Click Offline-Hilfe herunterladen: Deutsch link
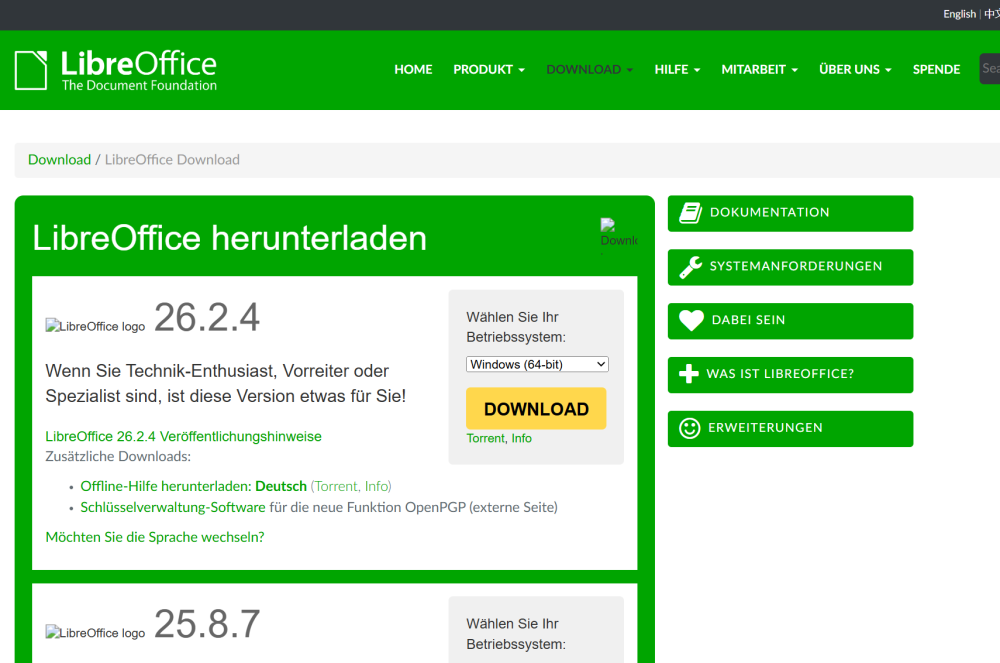This screenshot has width=1000, height=663. [x=193, y=486]
